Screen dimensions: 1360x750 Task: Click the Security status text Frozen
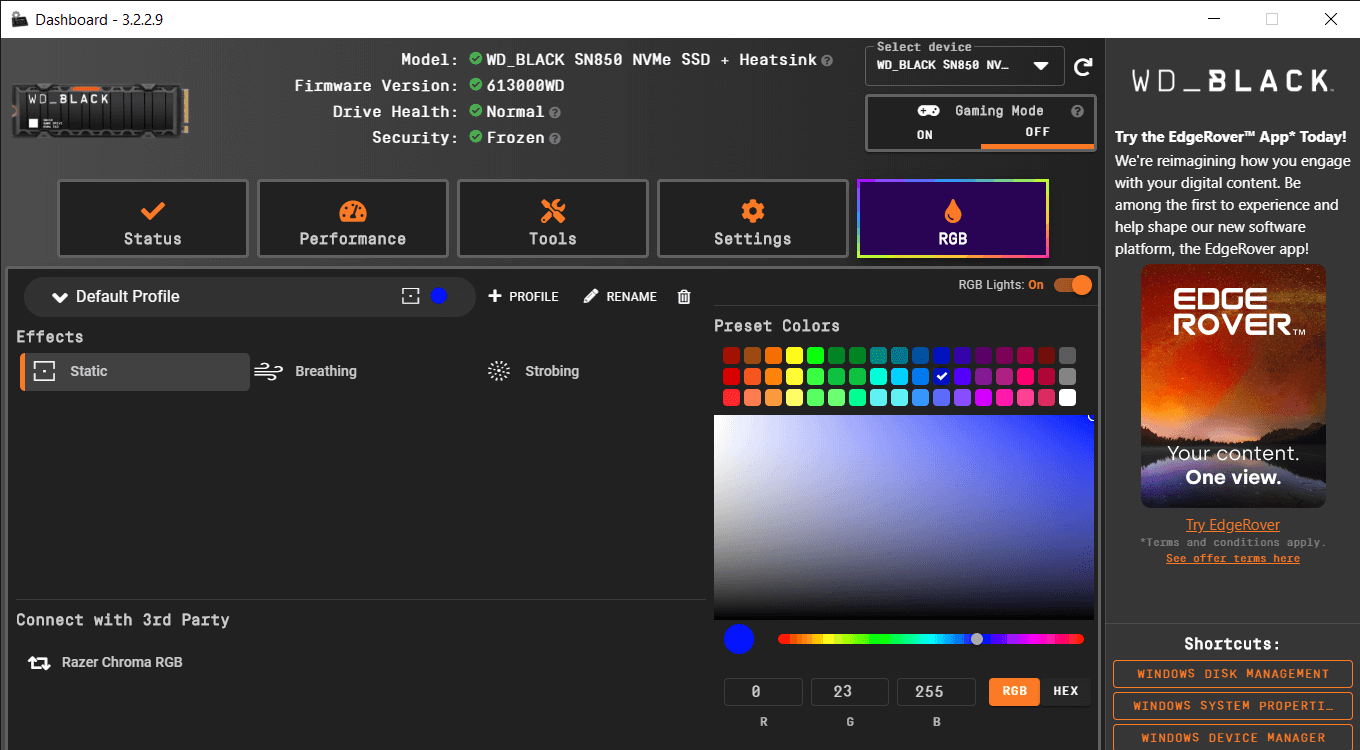515,138
